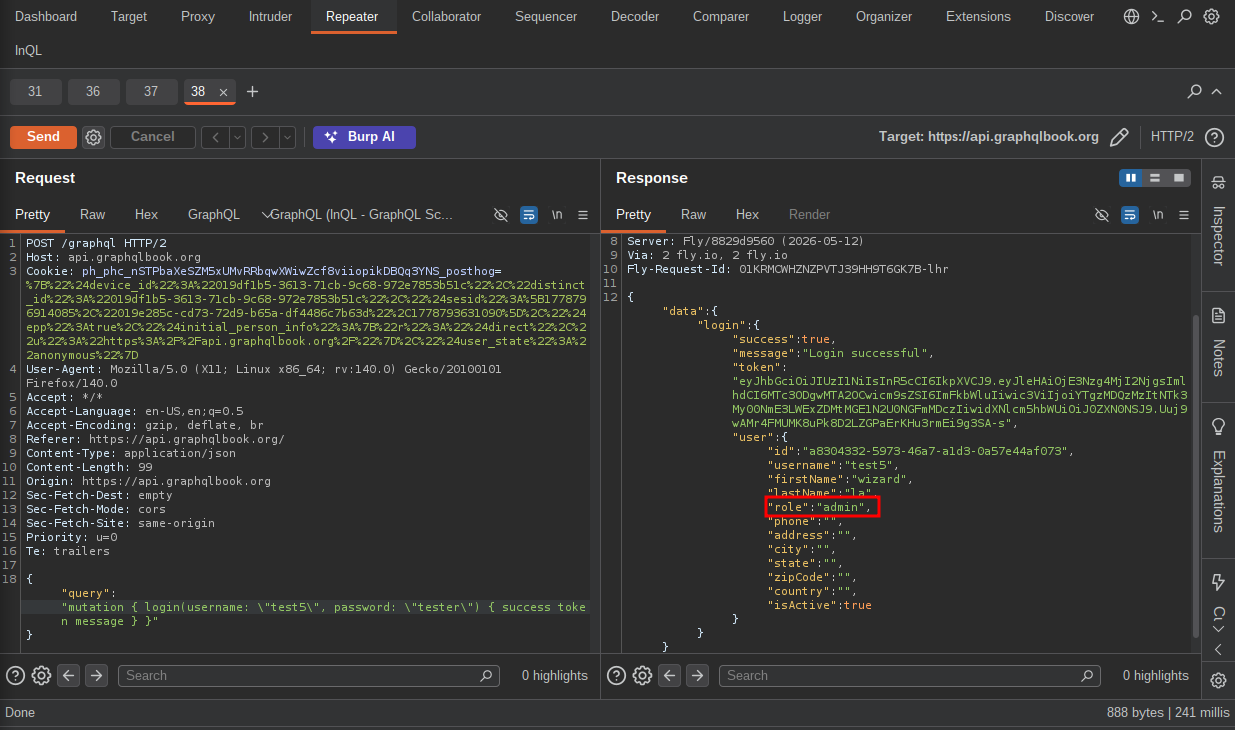The image size is (1235, 730).
Task: Toggle hidden characters eye in Response pane
Action: pyautogui.click(x=1102, y=215)
